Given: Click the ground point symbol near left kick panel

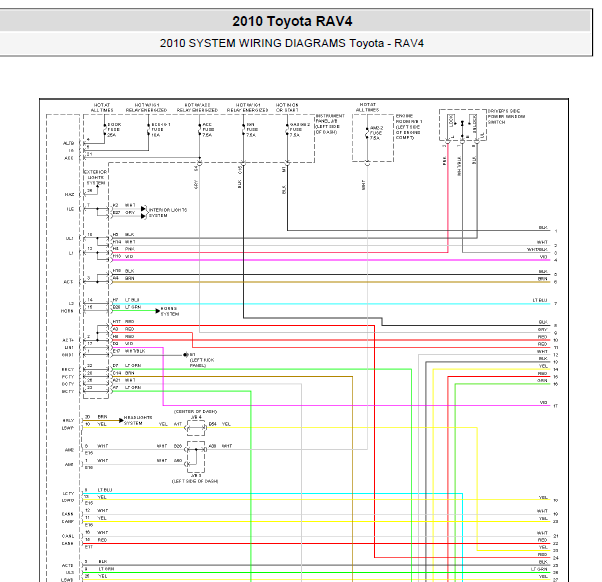Looking at the screenshot, I should pos(186,355).
